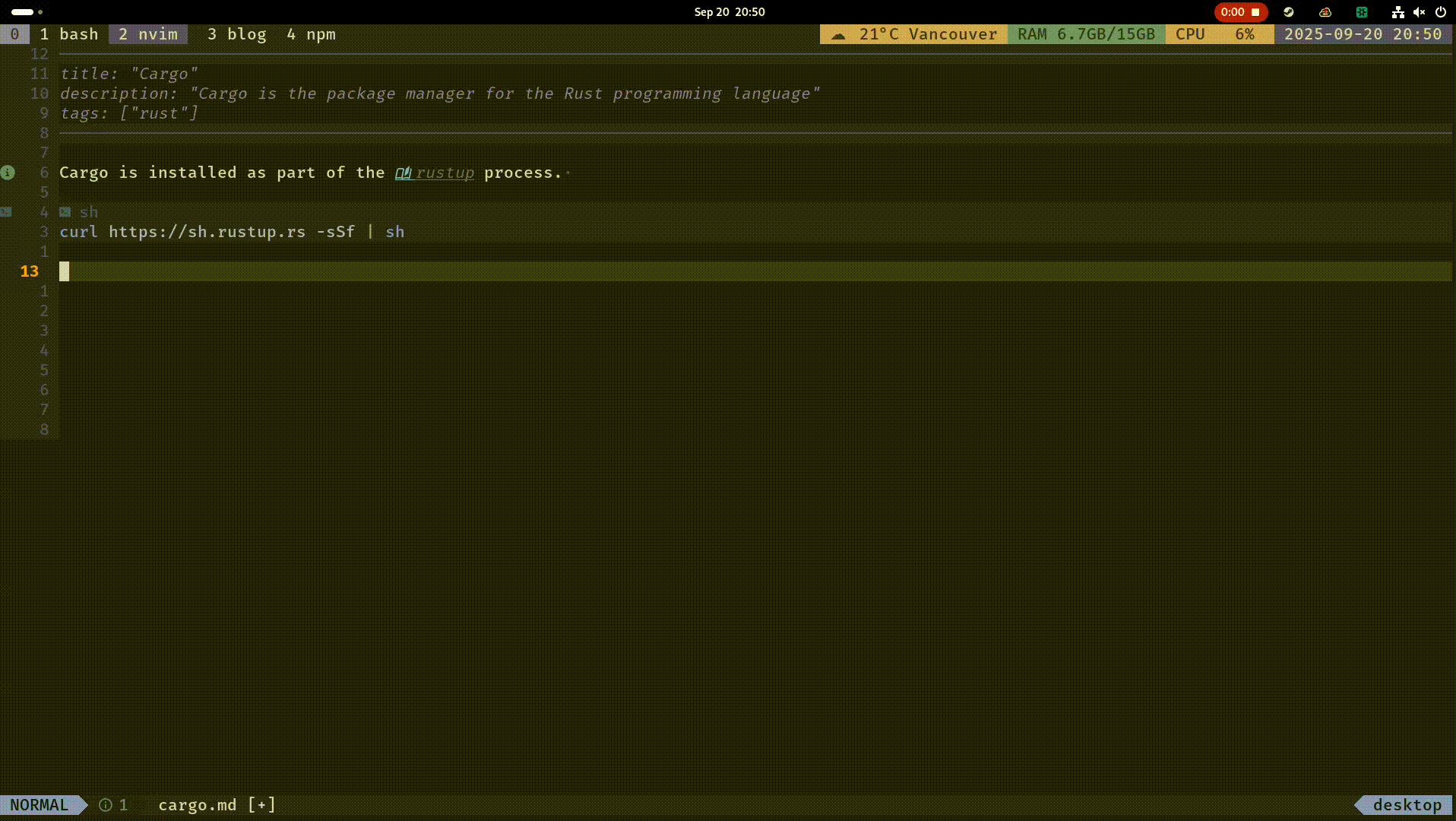1456x821 pixels.
Task: Open the top bar clock Sep 20 20:50
Action: coord(730,12)
